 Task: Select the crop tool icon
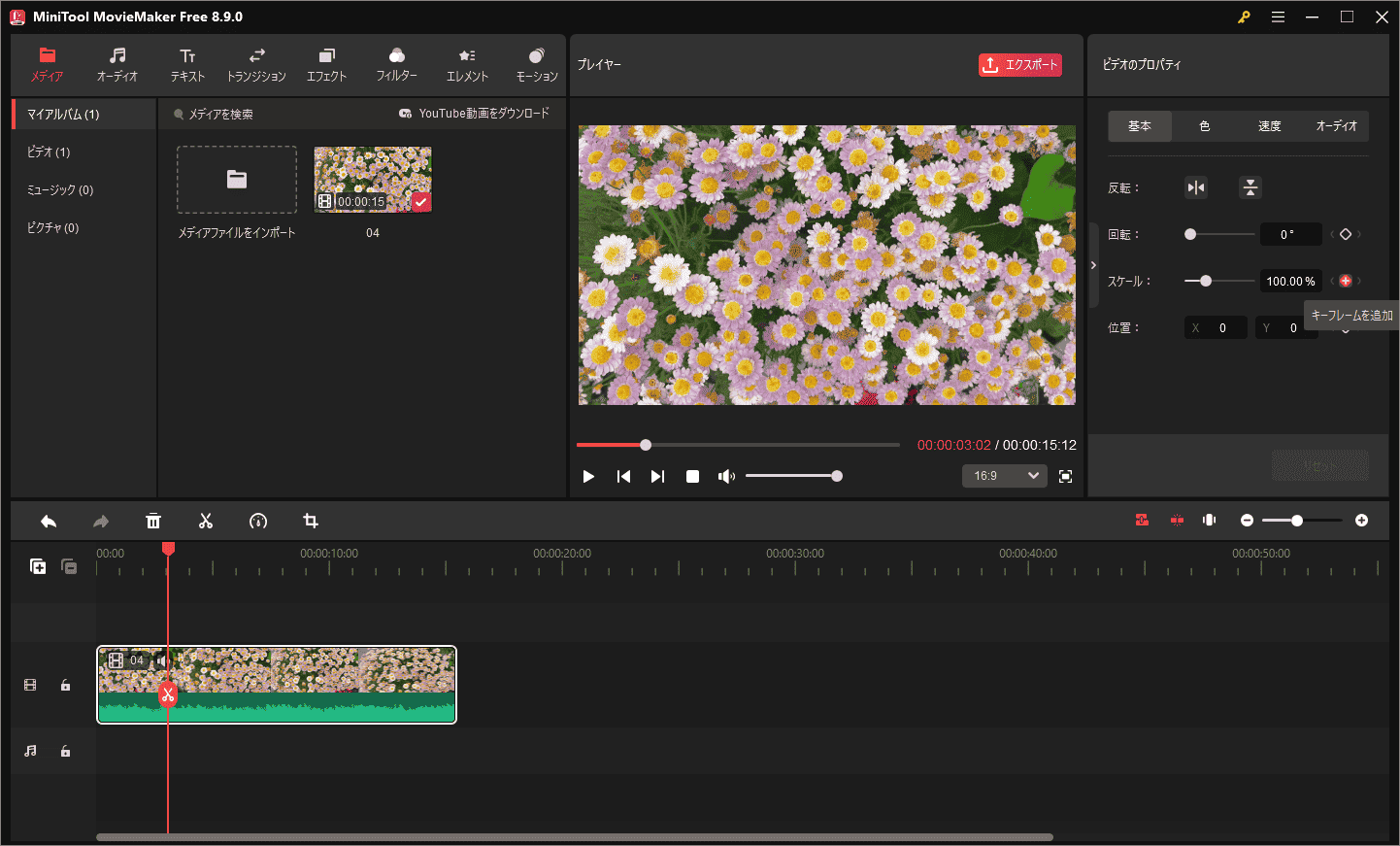tap(311, 522)
